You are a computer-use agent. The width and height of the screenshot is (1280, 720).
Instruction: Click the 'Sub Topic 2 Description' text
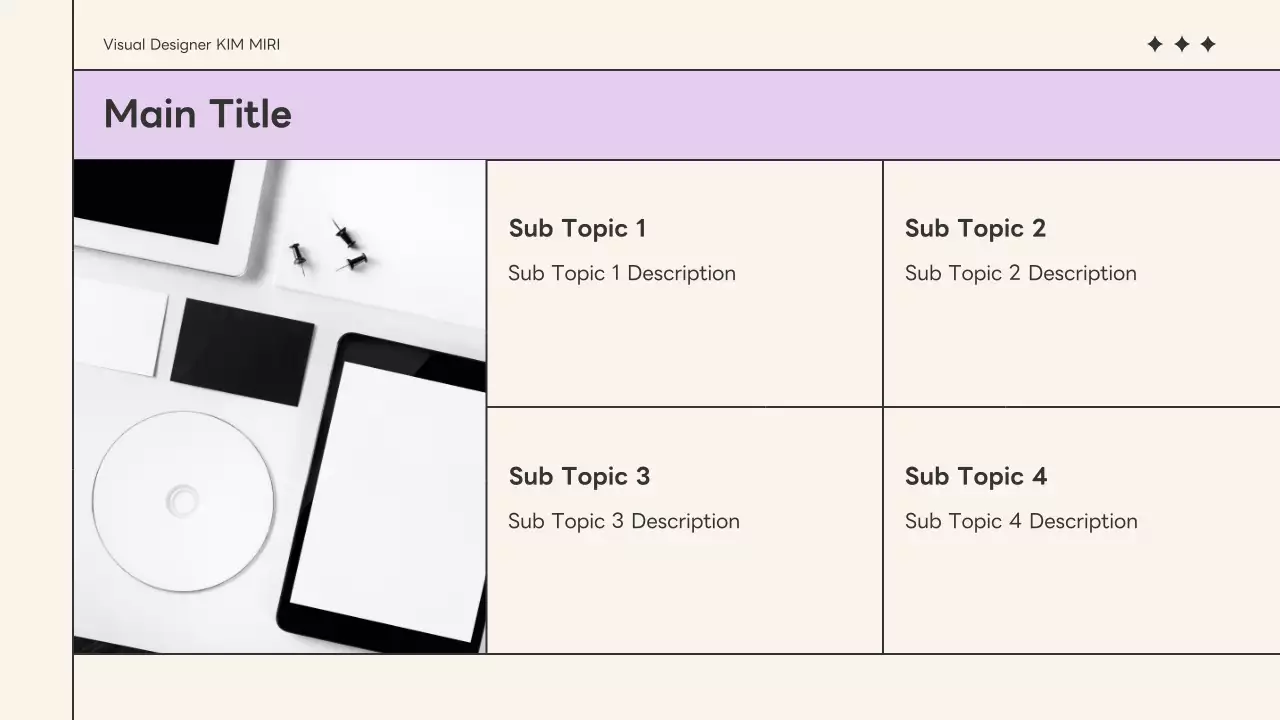pos(1020,273)
